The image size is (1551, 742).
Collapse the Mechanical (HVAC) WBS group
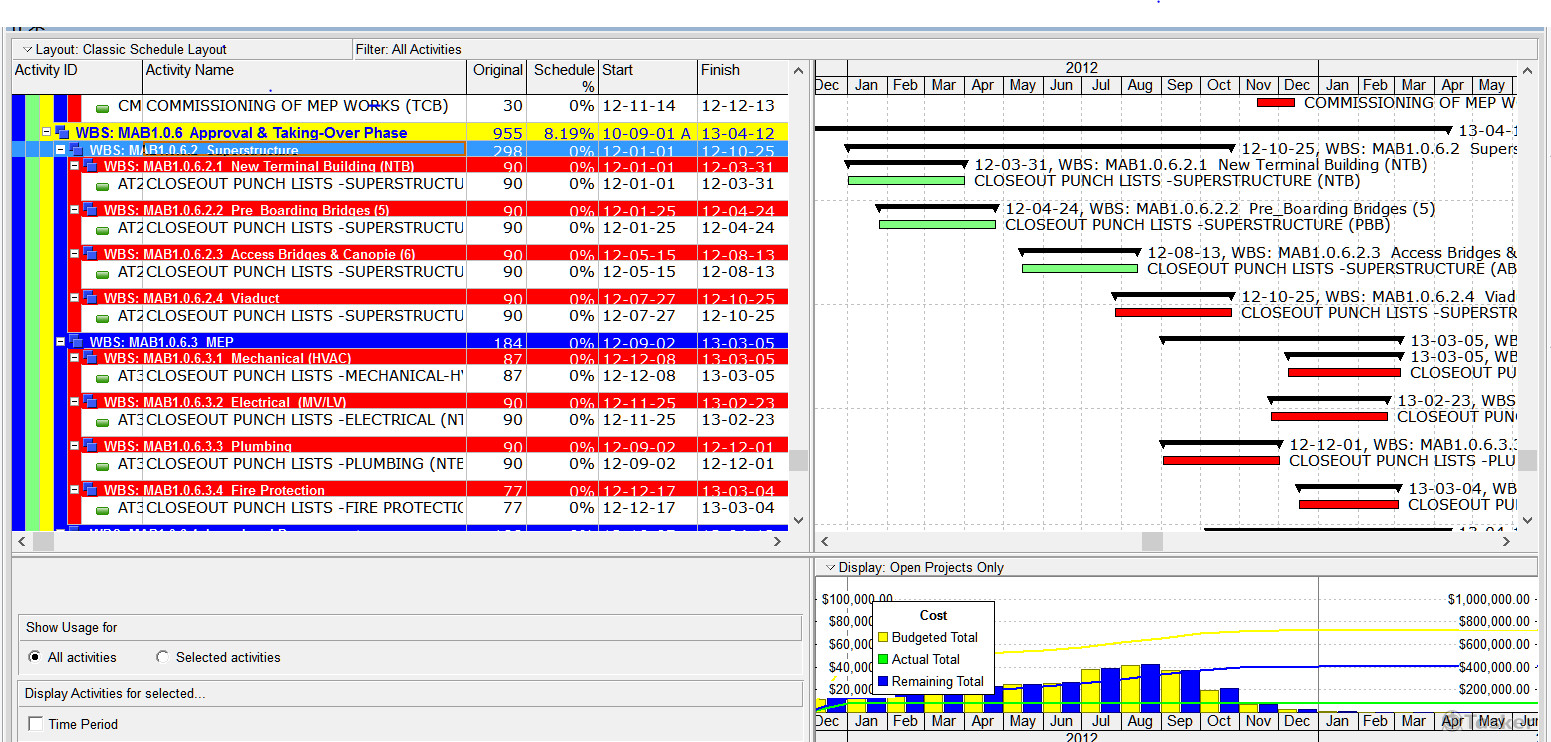[x=74, y=358]
